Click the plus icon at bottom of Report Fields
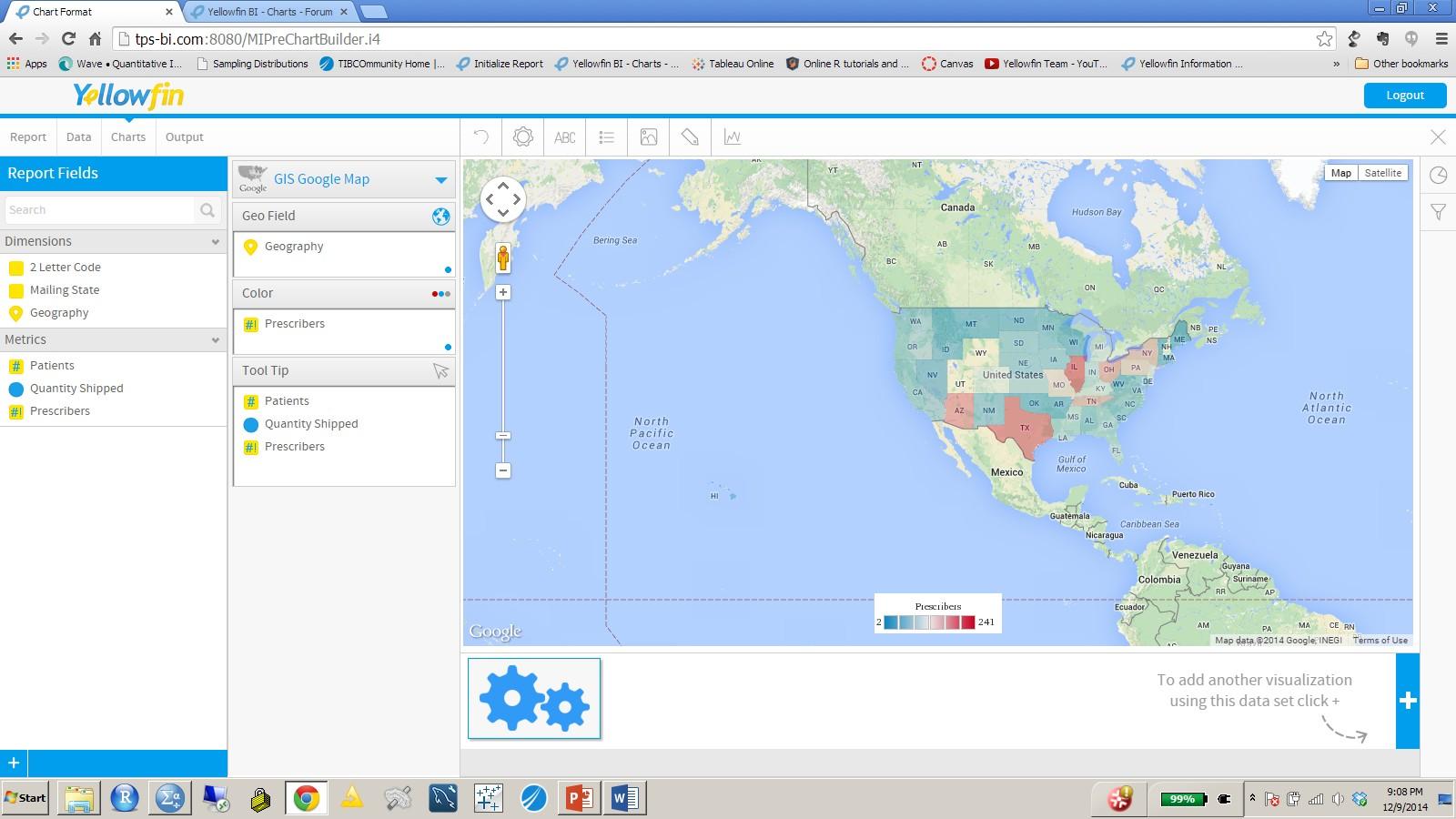1456x819 pixels. [x=14, y=763]
